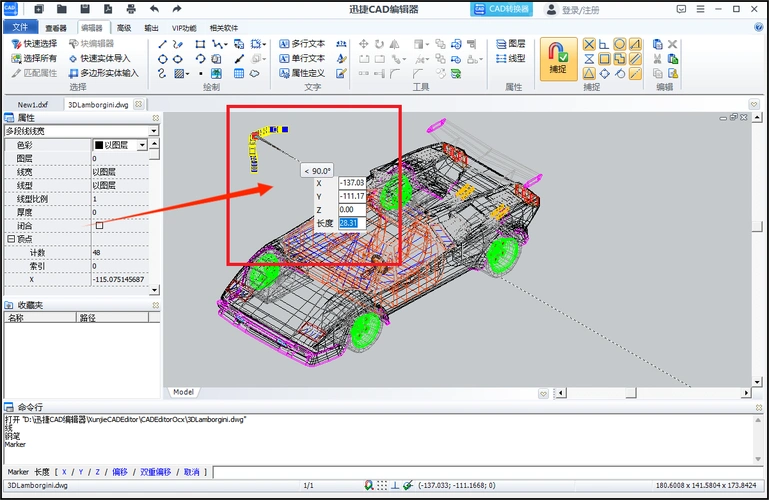Image resolution: width=769 pixels, height=500 pixels.
Task: Select the 快速选择 quick select tool
Action: [x=34, y=44]
